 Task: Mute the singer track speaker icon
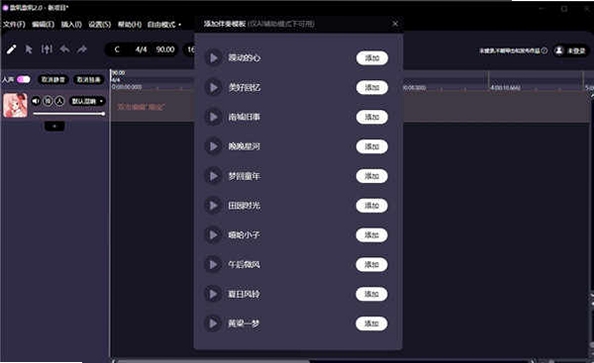[x=36, y=101]
